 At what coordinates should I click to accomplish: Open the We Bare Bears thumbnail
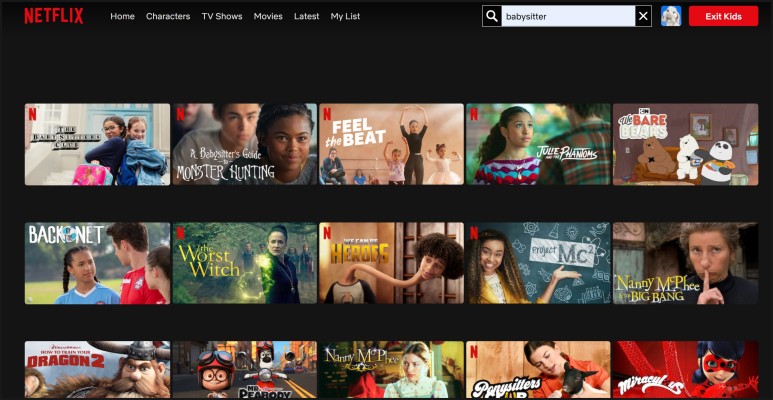pyautogui.click(x=686, y=144)
